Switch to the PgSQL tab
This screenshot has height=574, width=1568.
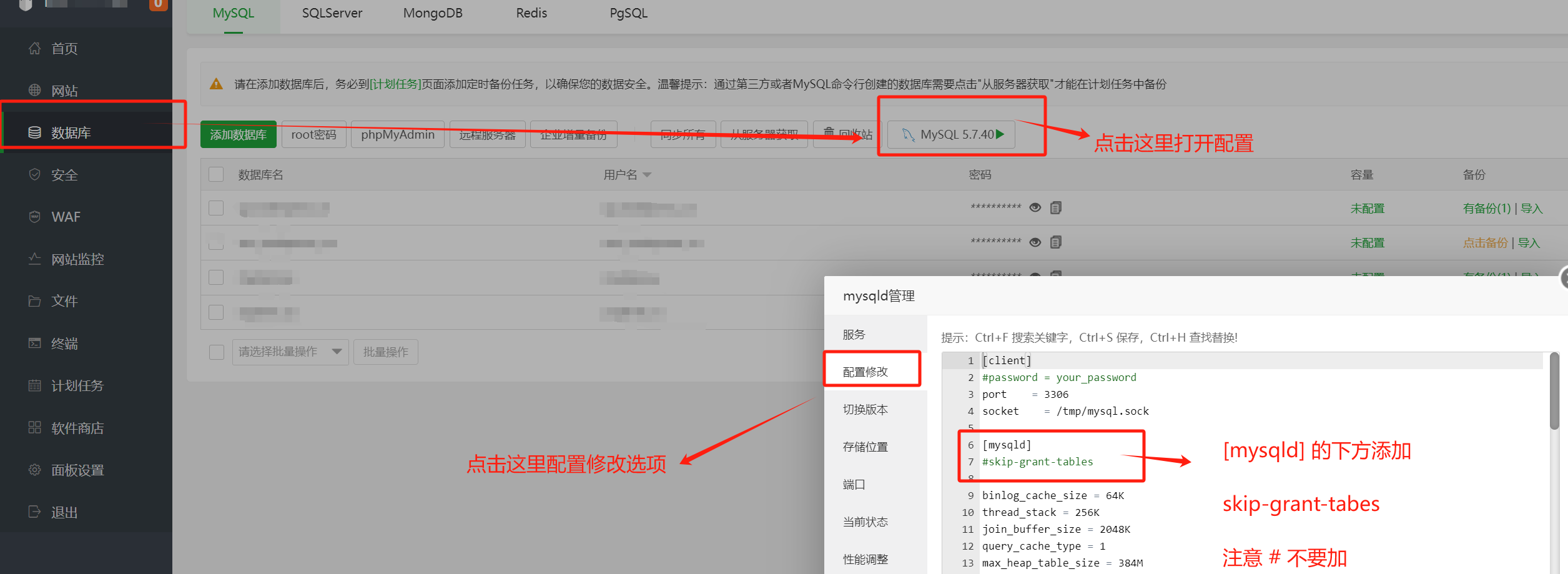[x=628, y=13]
